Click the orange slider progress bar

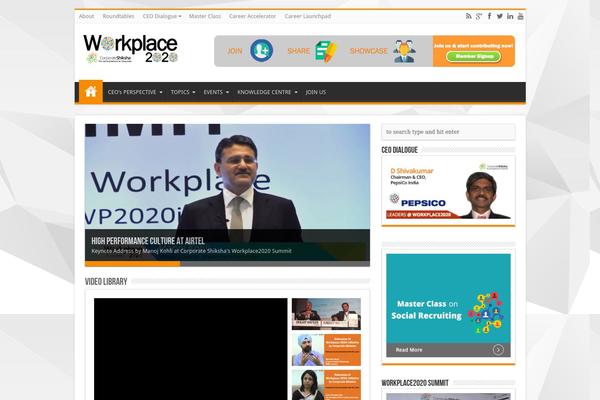[x=132, y=264]
